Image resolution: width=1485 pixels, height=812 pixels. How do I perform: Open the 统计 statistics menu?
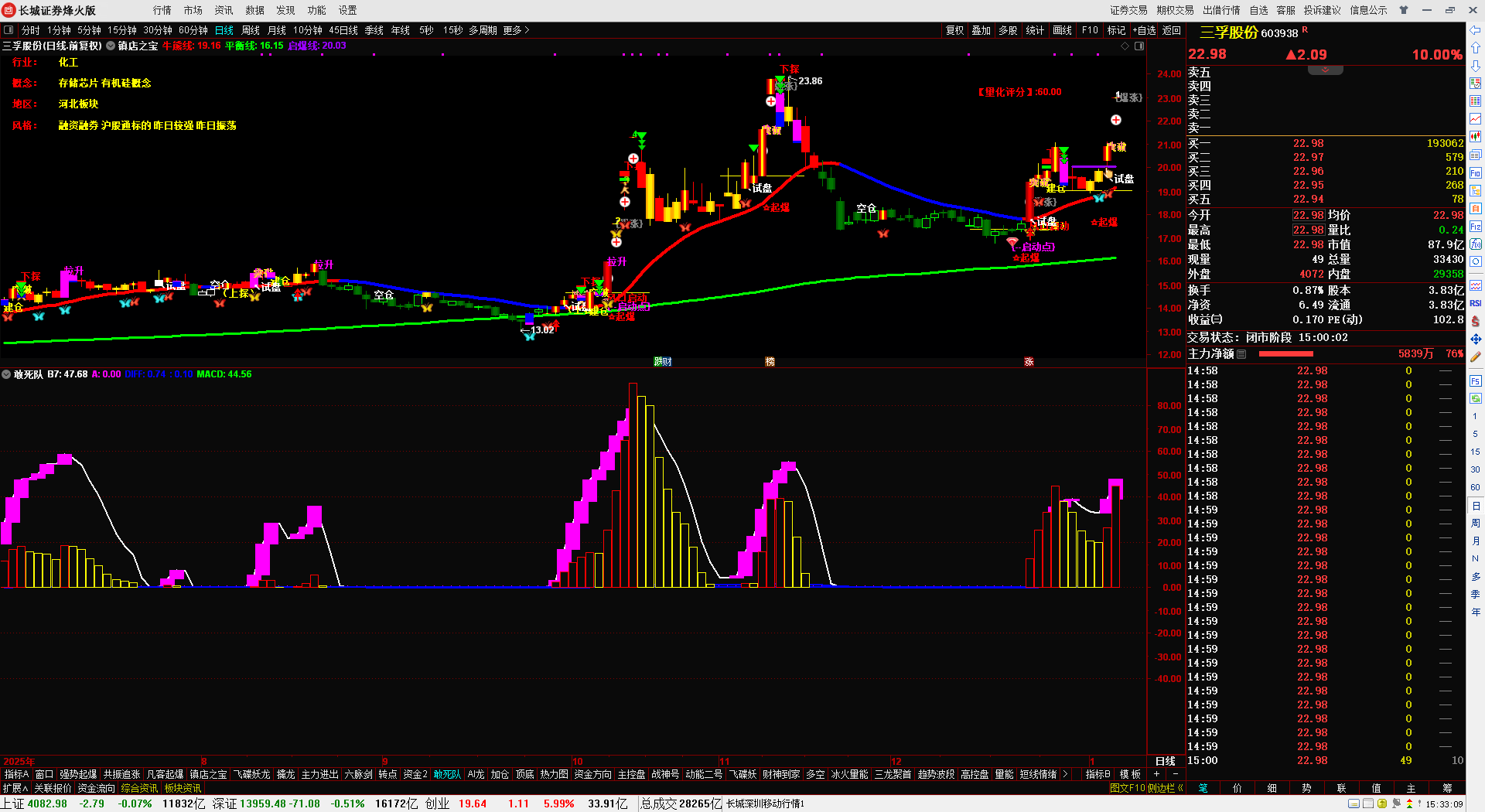coord(1035,30)
